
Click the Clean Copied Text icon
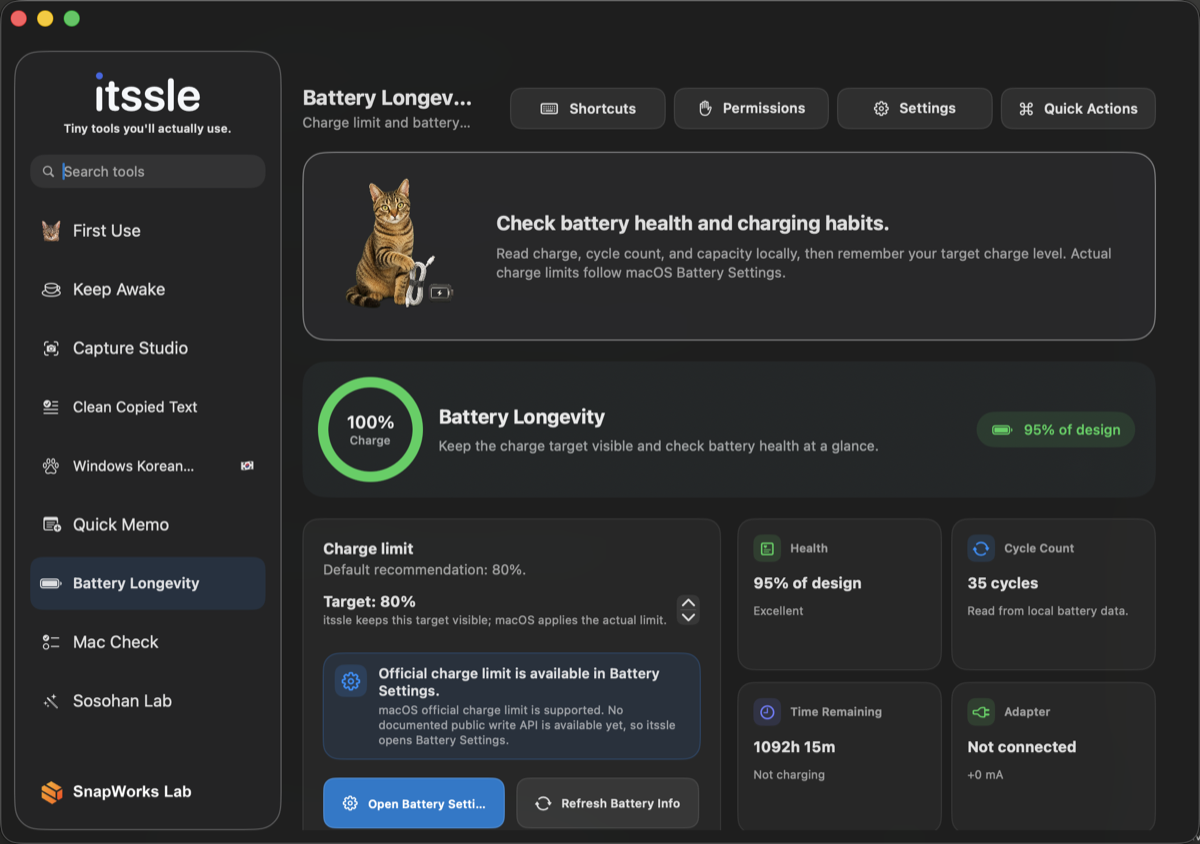[x=51, y=407]
